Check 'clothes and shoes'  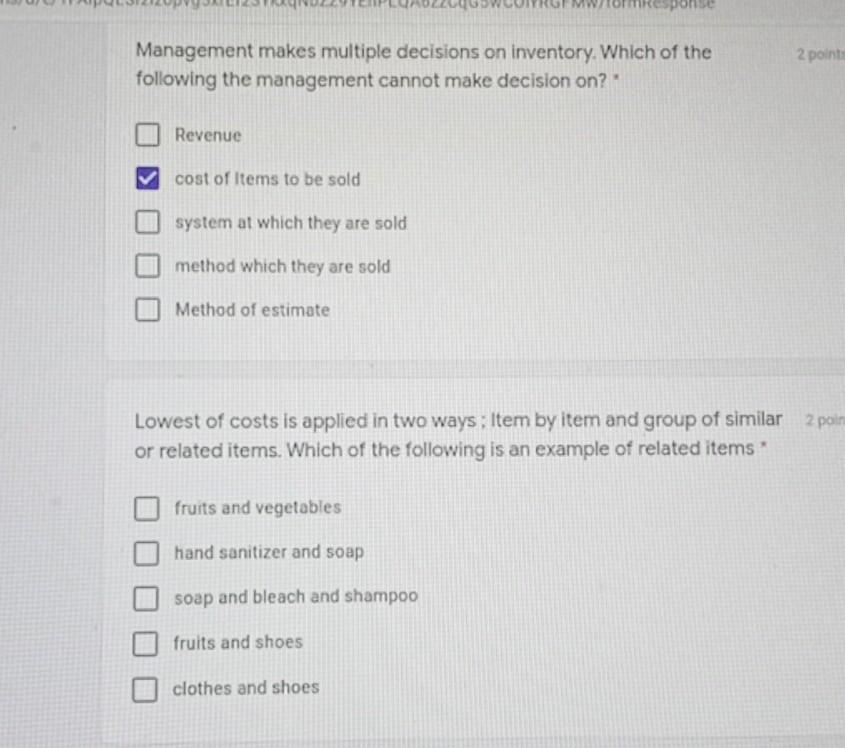[x=147, y=688]
